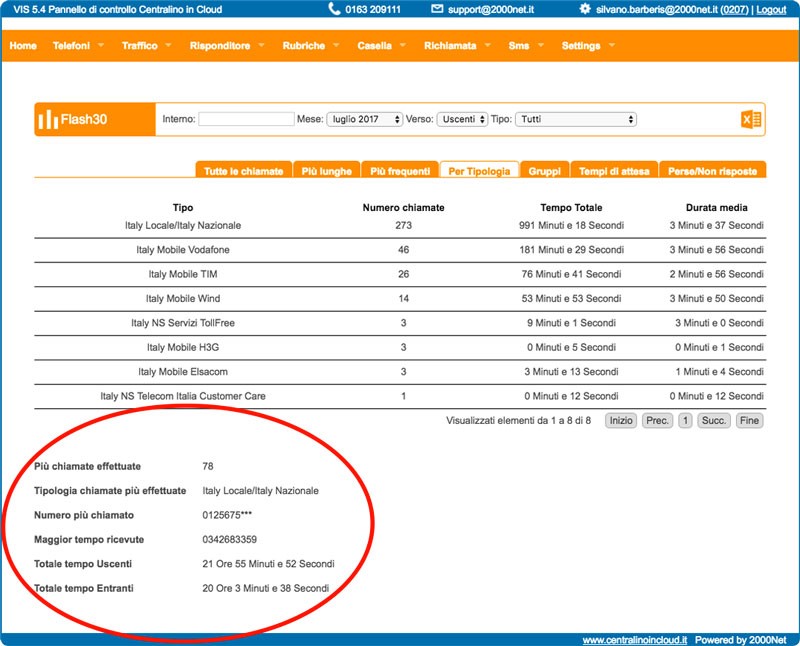The image size is (800, 646).
Task: Open the Mese dropdown showing luglio 2017
Action: tap(365, 119)
